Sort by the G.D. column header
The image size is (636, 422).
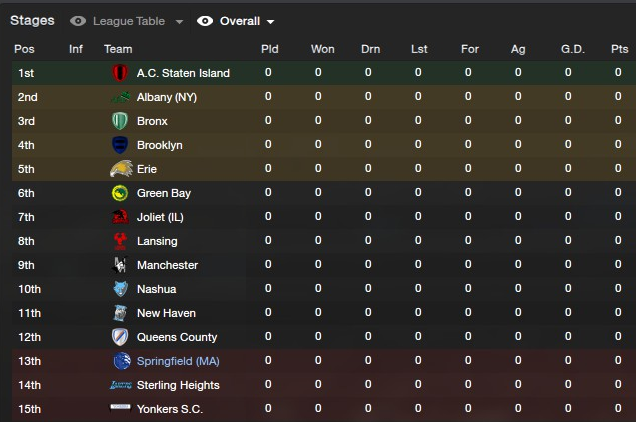(x=573, y=49)
